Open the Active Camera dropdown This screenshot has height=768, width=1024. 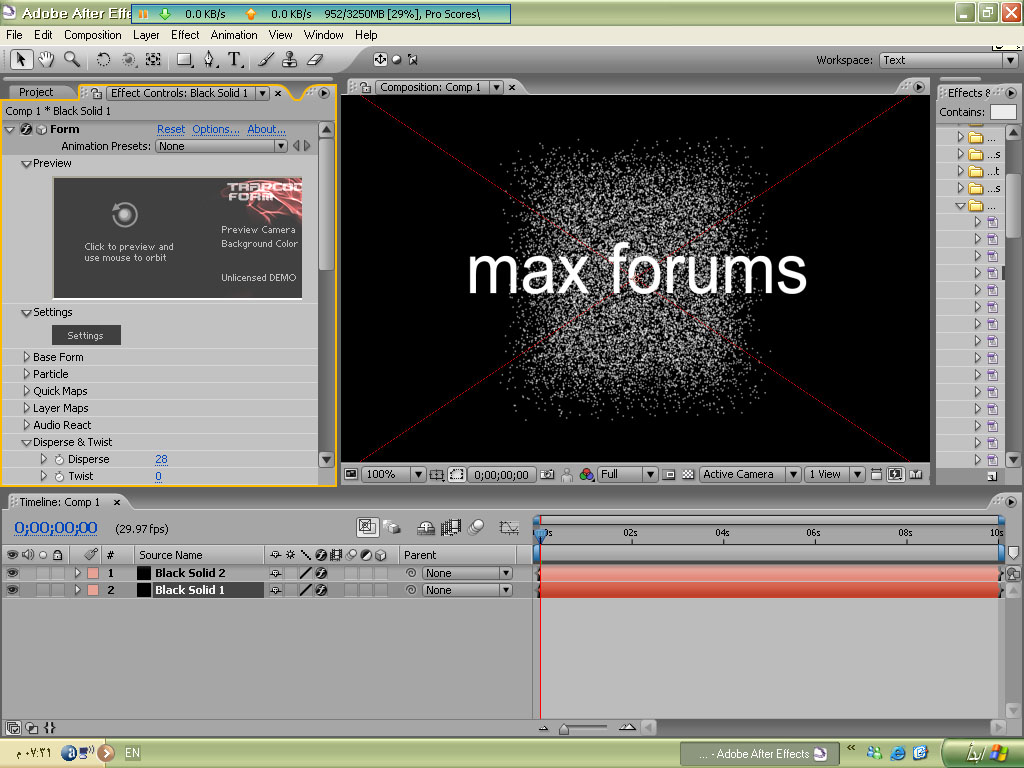pyautogui.click(x=750, y=475)
